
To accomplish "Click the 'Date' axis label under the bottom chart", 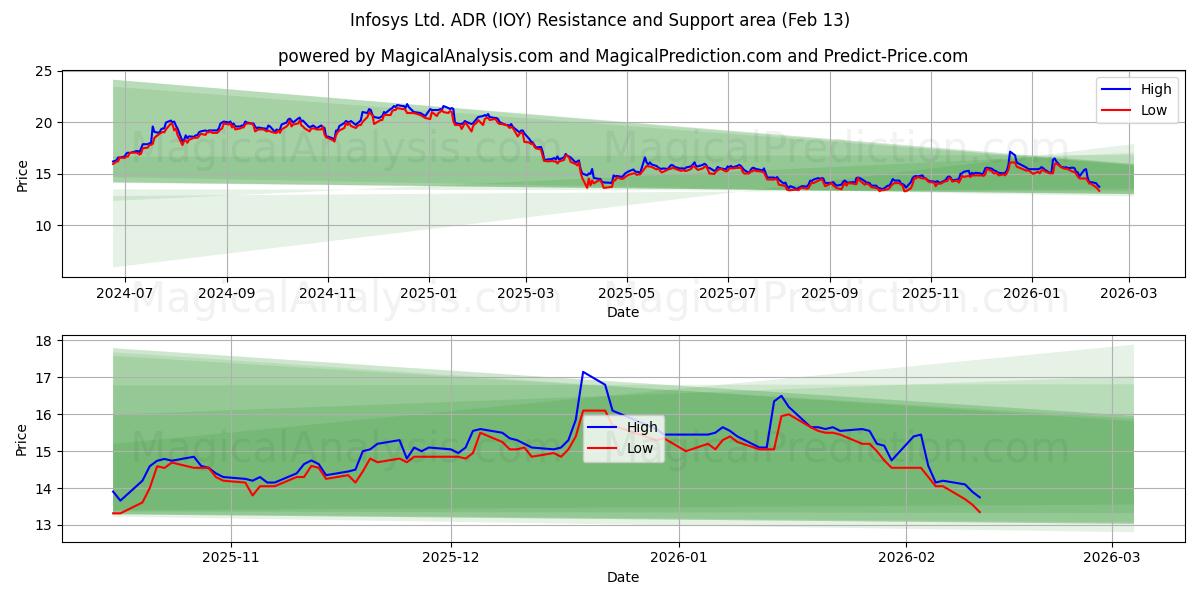I will (x=623, y=577).
